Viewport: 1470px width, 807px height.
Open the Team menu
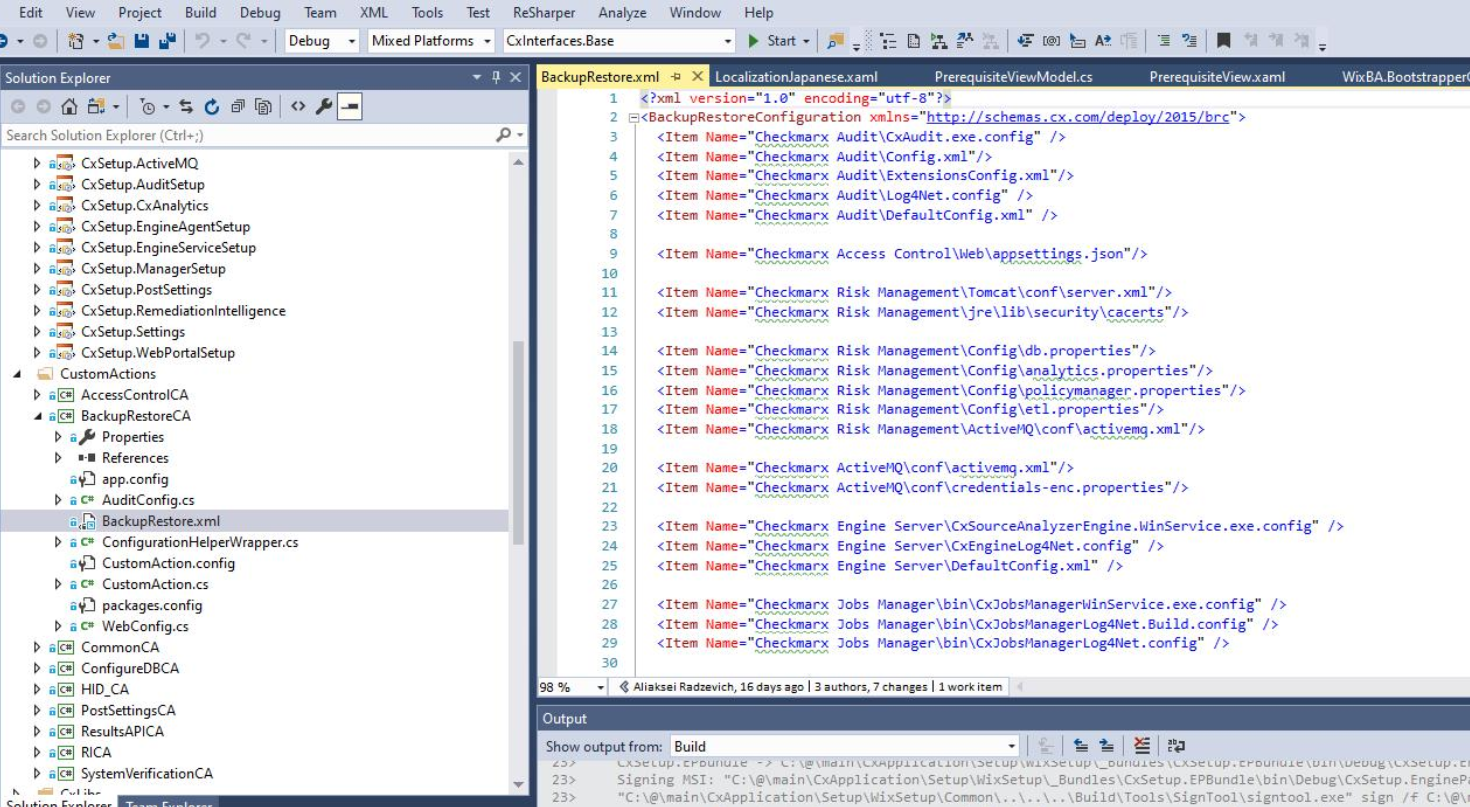tap(320, 13)
